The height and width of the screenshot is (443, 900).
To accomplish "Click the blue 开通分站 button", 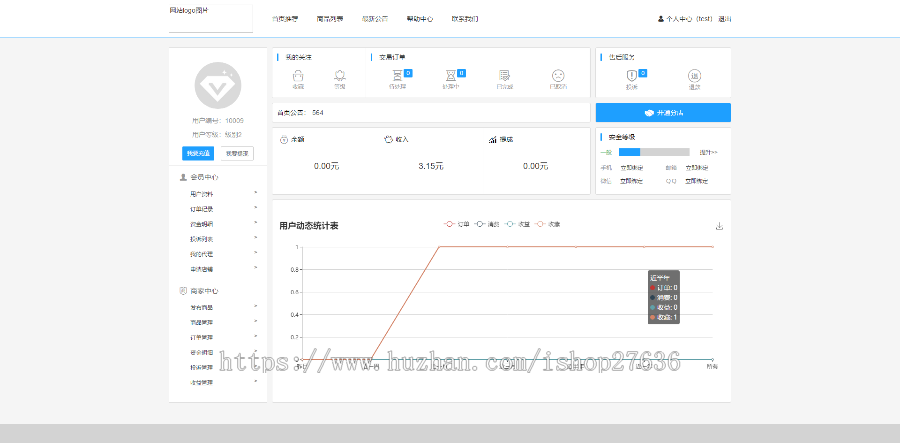I will click(663, 113).
